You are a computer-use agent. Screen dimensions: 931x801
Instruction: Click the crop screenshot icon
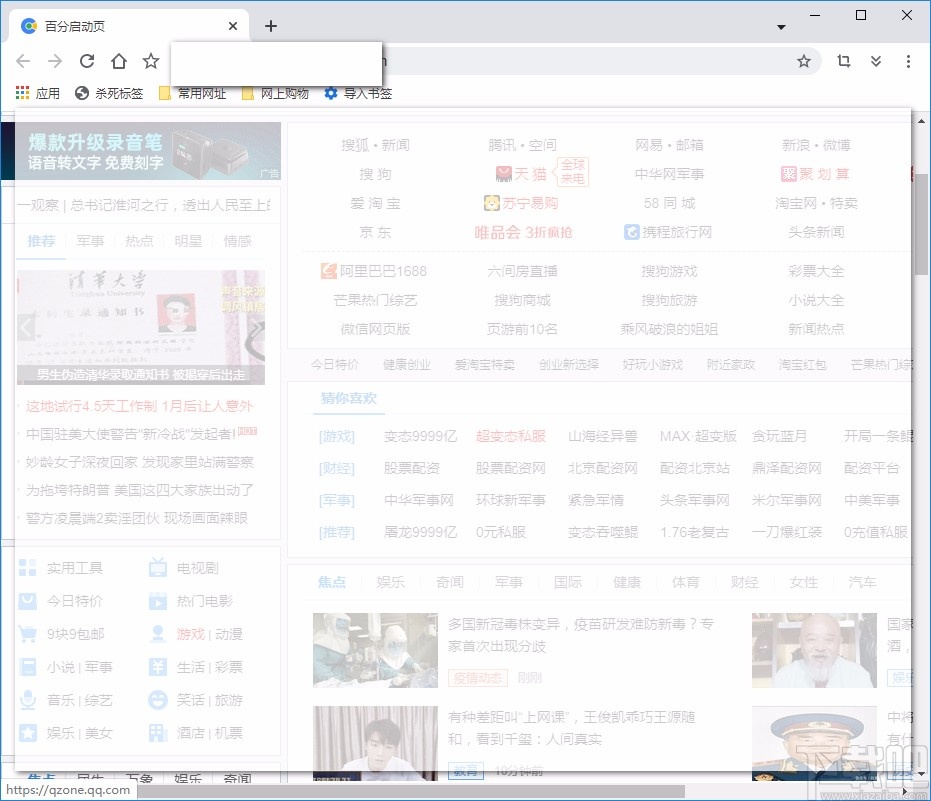tap(844, 61)
